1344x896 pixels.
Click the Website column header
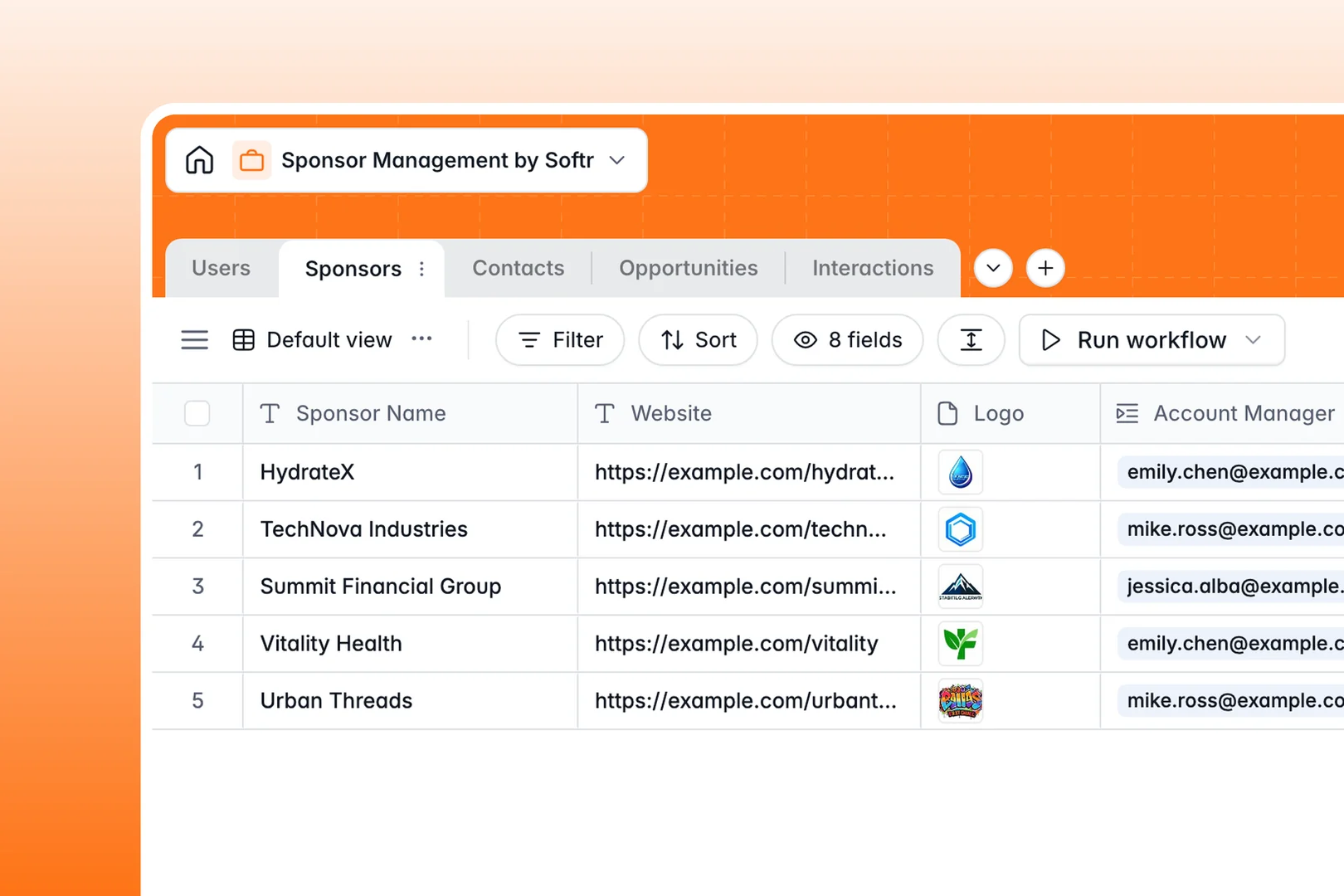(x=749, y=413)
